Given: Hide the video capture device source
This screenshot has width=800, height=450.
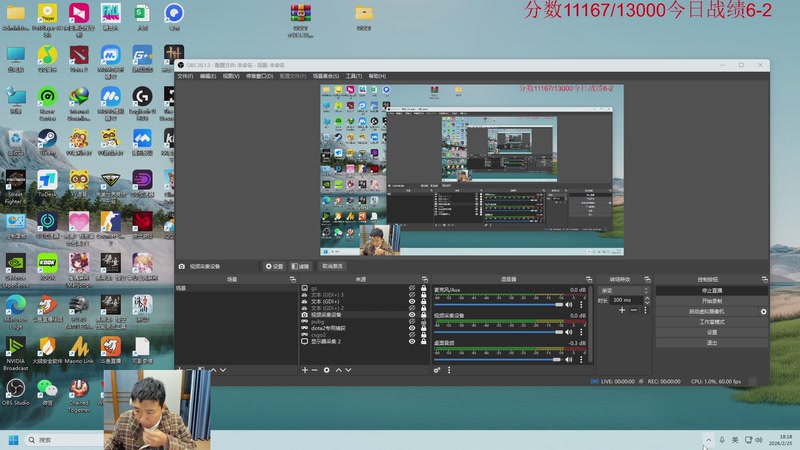Looking at the screenshot, I should pos(412,315).
